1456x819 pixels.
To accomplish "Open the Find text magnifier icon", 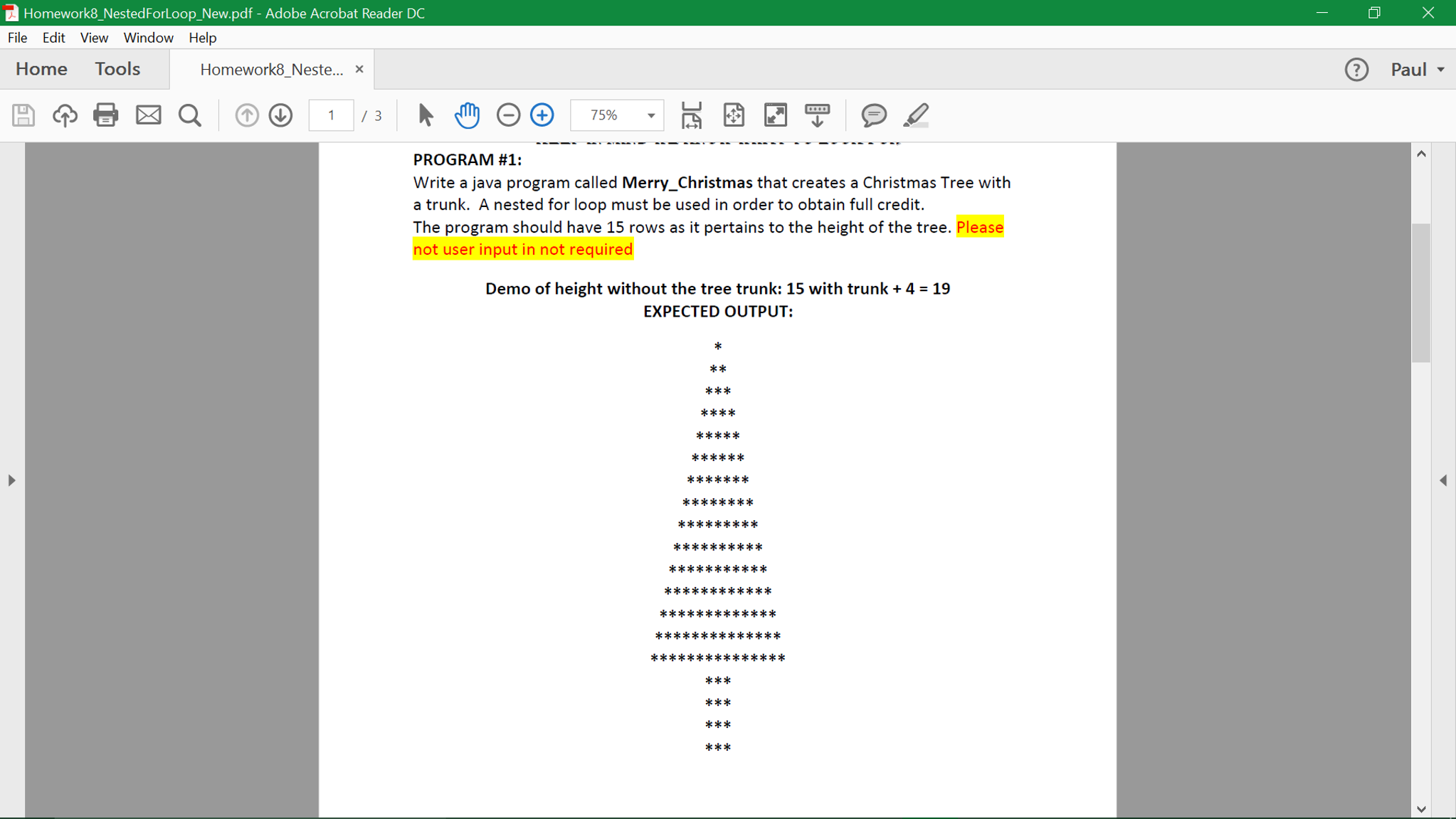I will coord(189,115).
